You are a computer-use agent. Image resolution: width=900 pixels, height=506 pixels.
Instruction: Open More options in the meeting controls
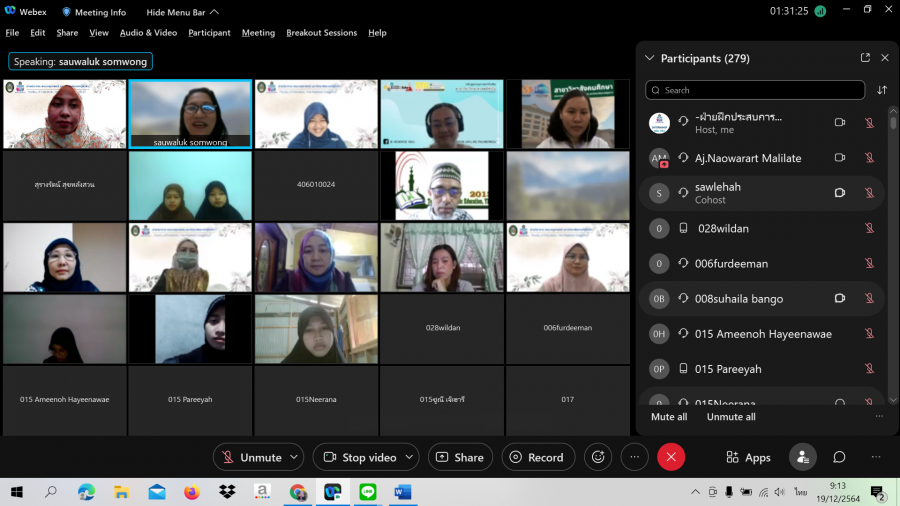click(634, 457)
